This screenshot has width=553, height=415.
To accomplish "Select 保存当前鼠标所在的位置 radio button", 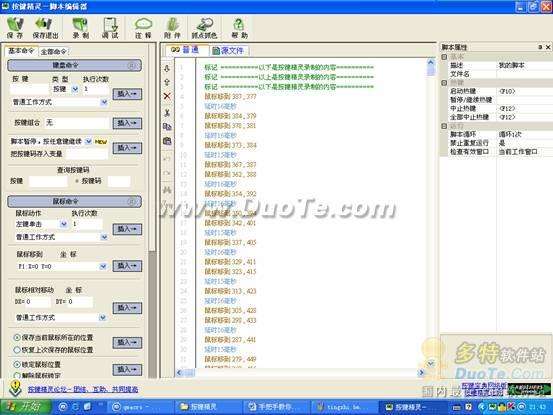I will (x=17, y=337).
